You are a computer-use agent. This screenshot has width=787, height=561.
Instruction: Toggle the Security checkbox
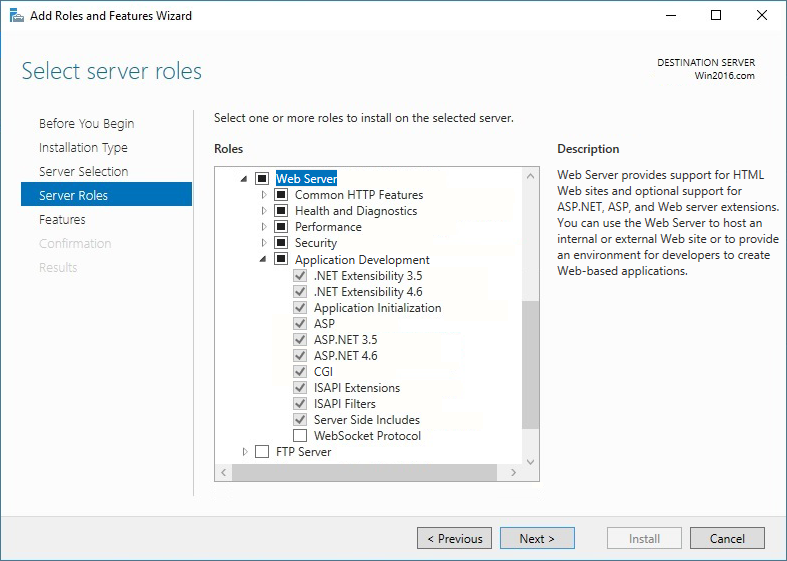[281, 243]
